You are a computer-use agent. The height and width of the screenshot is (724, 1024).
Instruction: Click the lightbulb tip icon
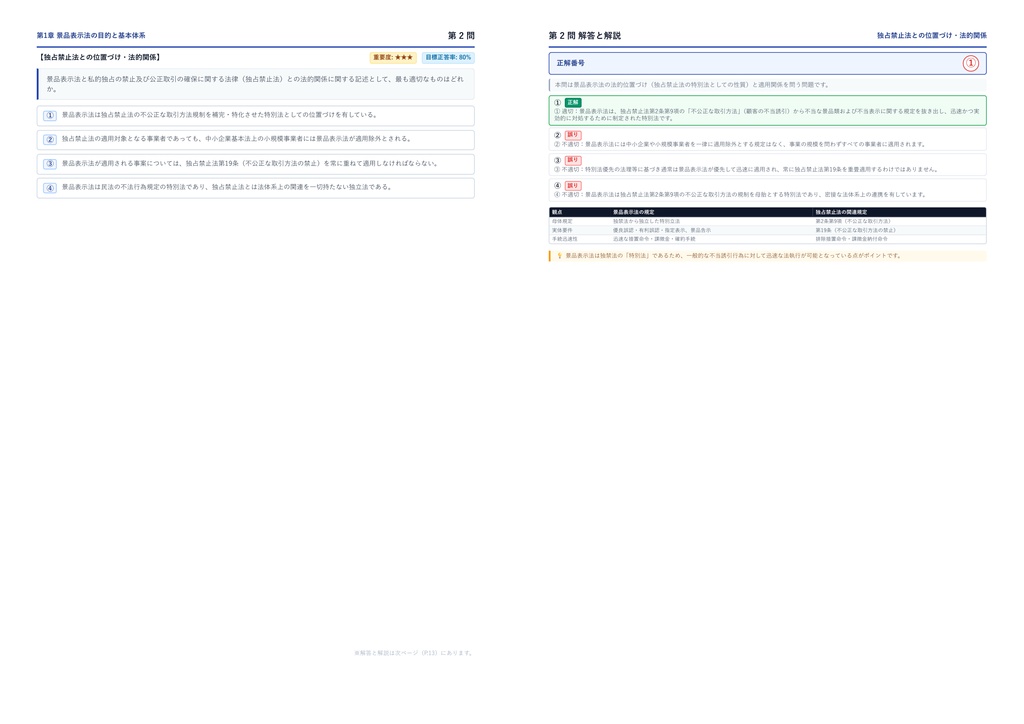click(x=559, y=256)
